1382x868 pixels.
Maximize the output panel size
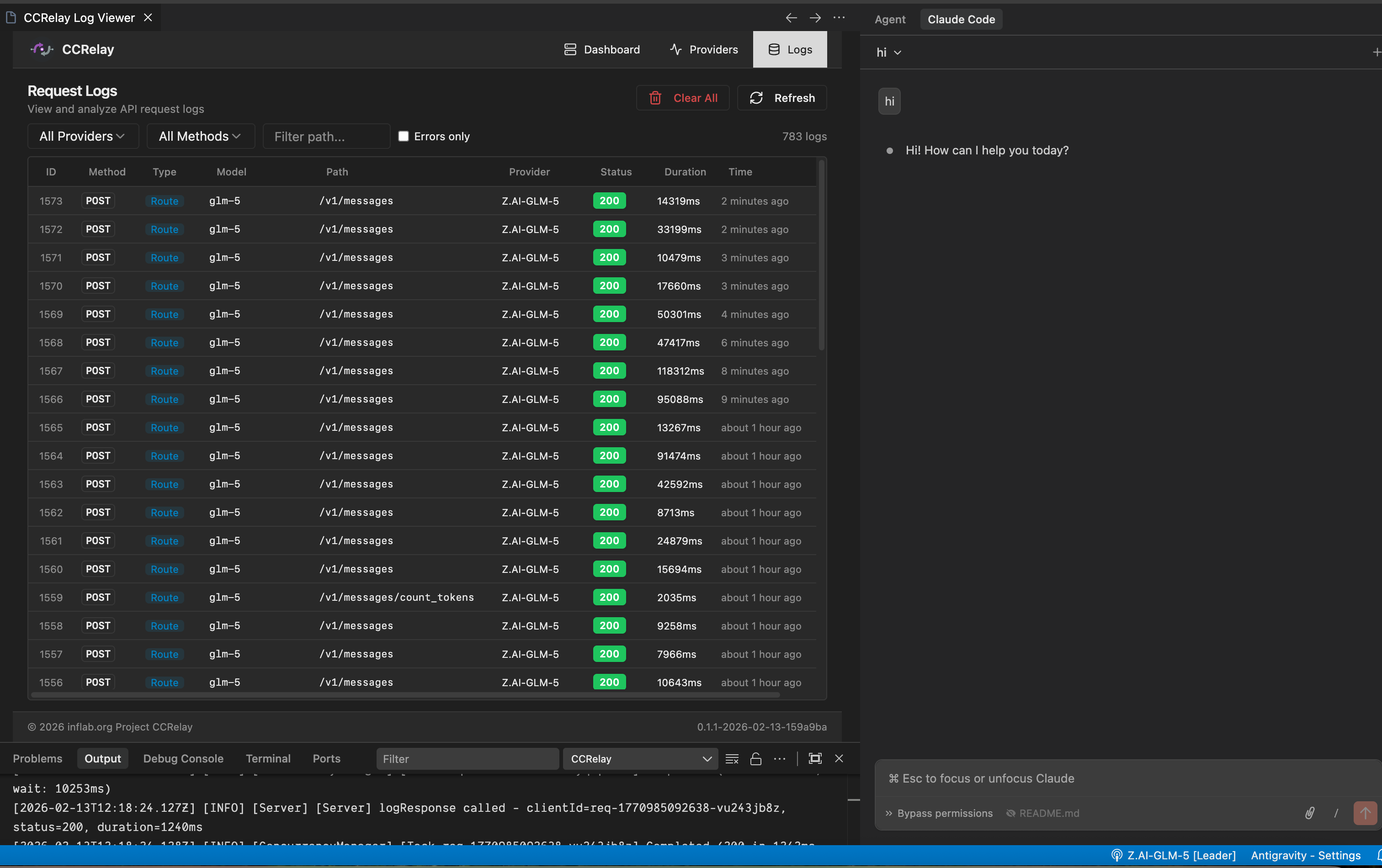point(815,758)
